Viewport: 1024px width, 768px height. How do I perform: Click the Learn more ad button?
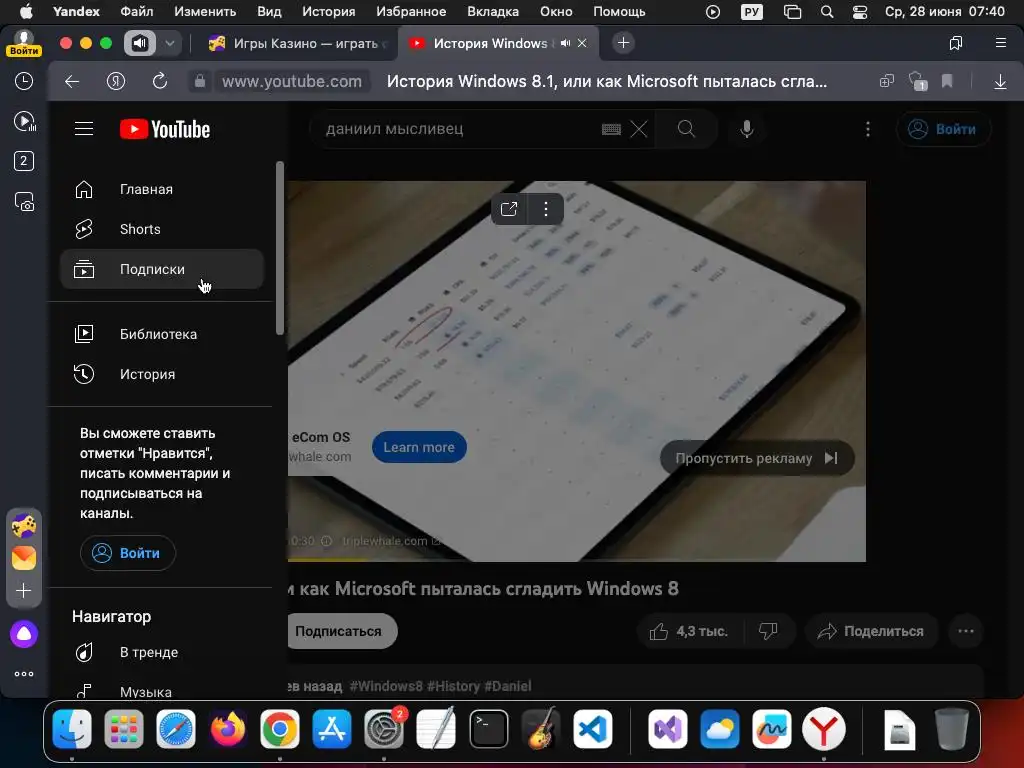[x=419, y=447]
